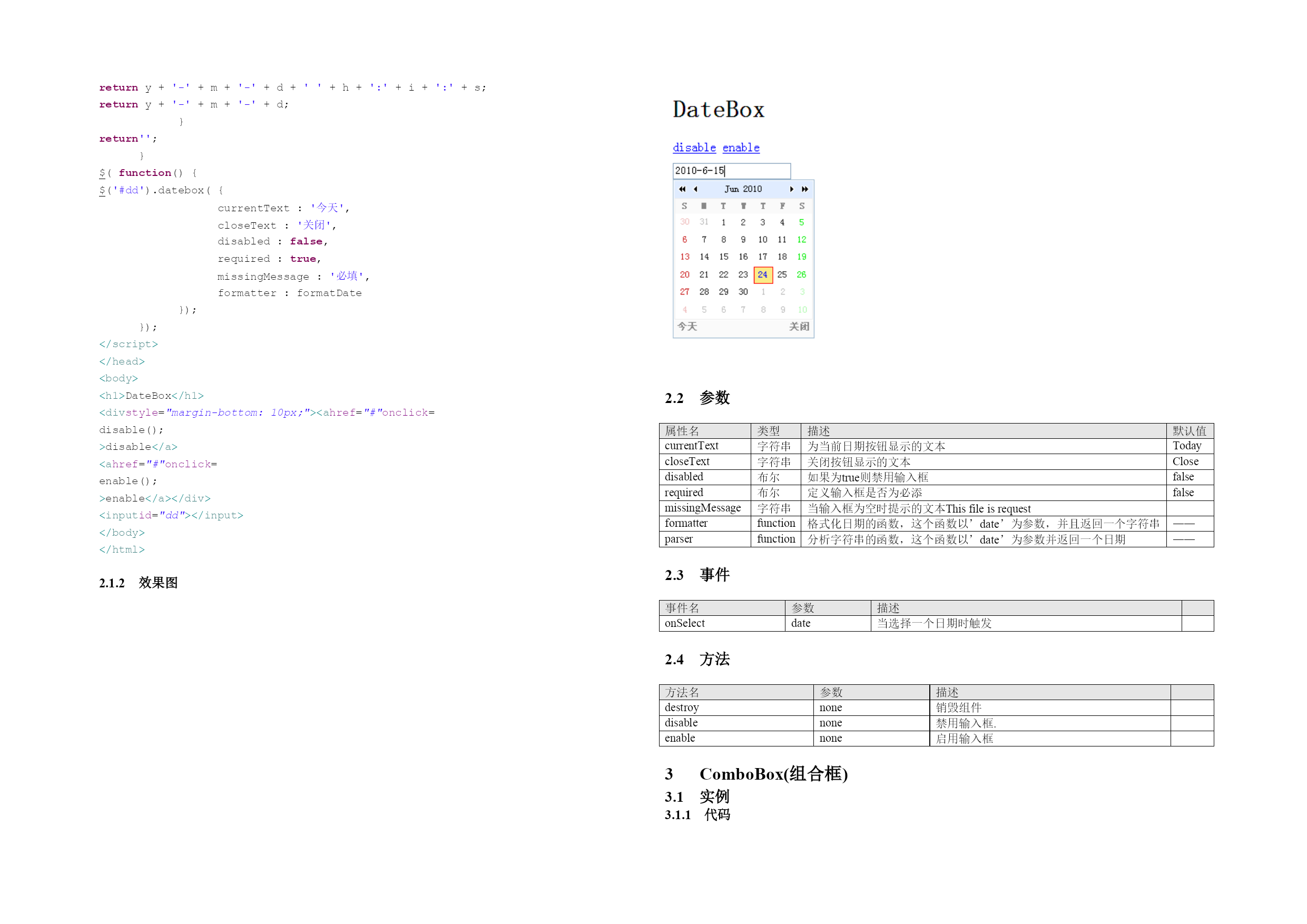1307x924 pixels.
Task: Click the 'destroy' method name cell
Action: point(736,707)
